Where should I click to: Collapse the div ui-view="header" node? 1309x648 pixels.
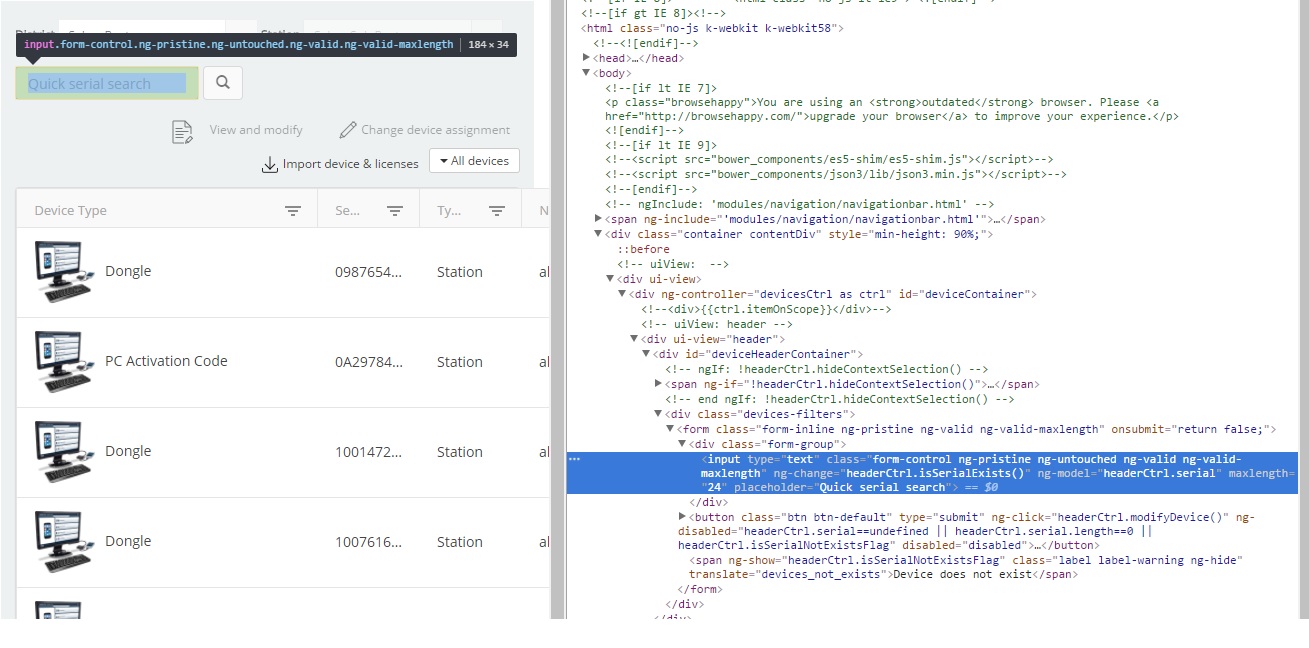point(635,339)
